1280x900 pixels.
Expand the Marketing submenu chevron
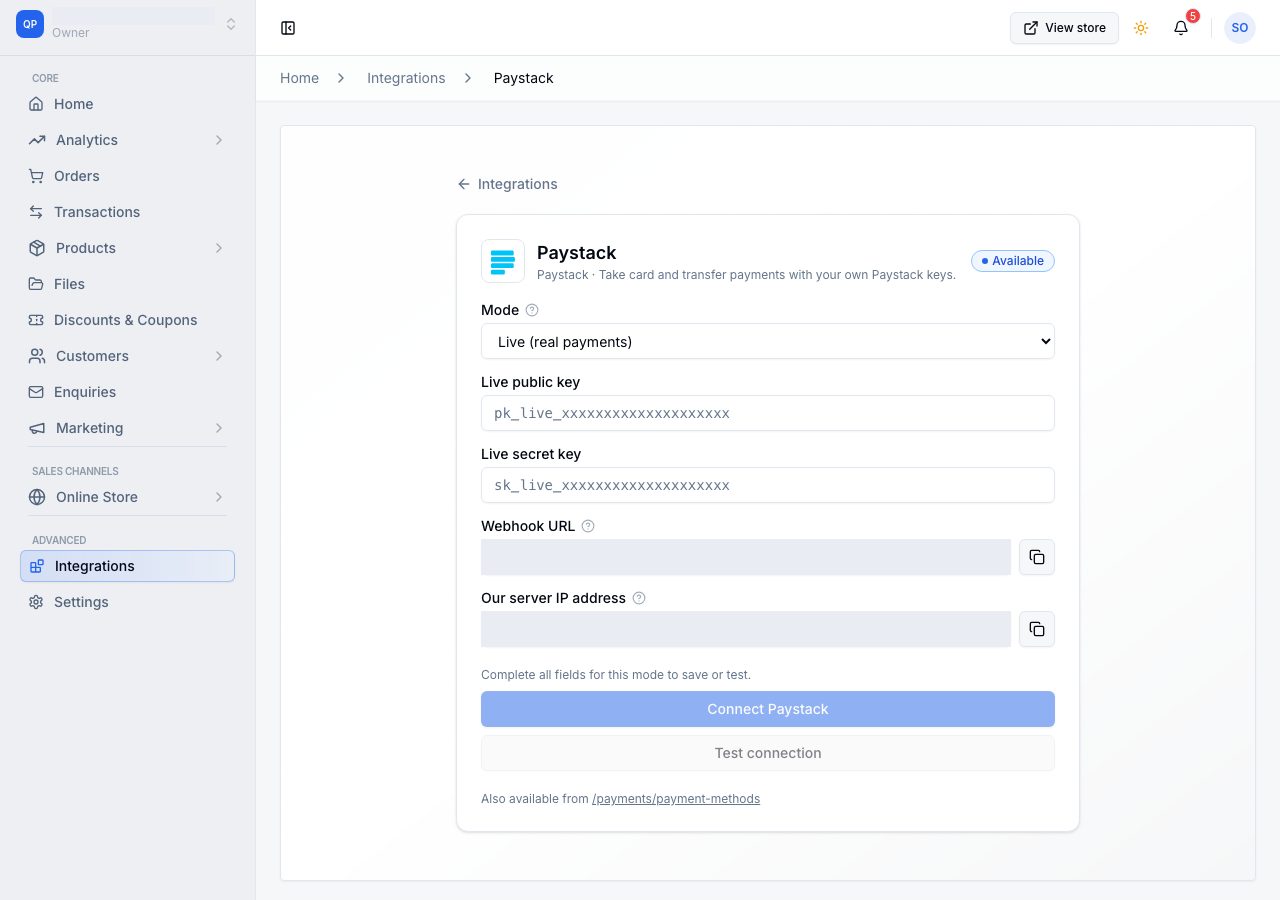click(x=219, y=428)
